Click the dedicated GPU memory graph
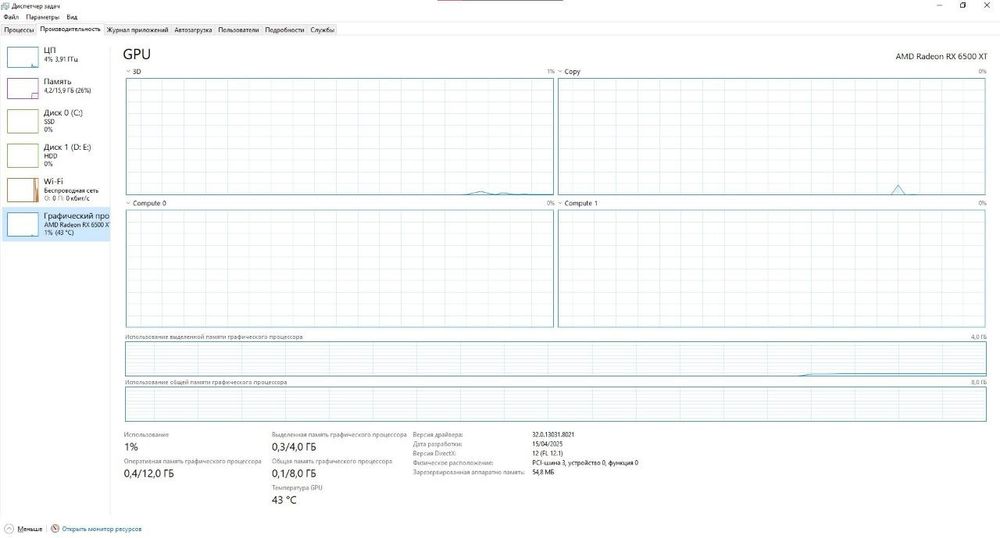 (555, 359)
